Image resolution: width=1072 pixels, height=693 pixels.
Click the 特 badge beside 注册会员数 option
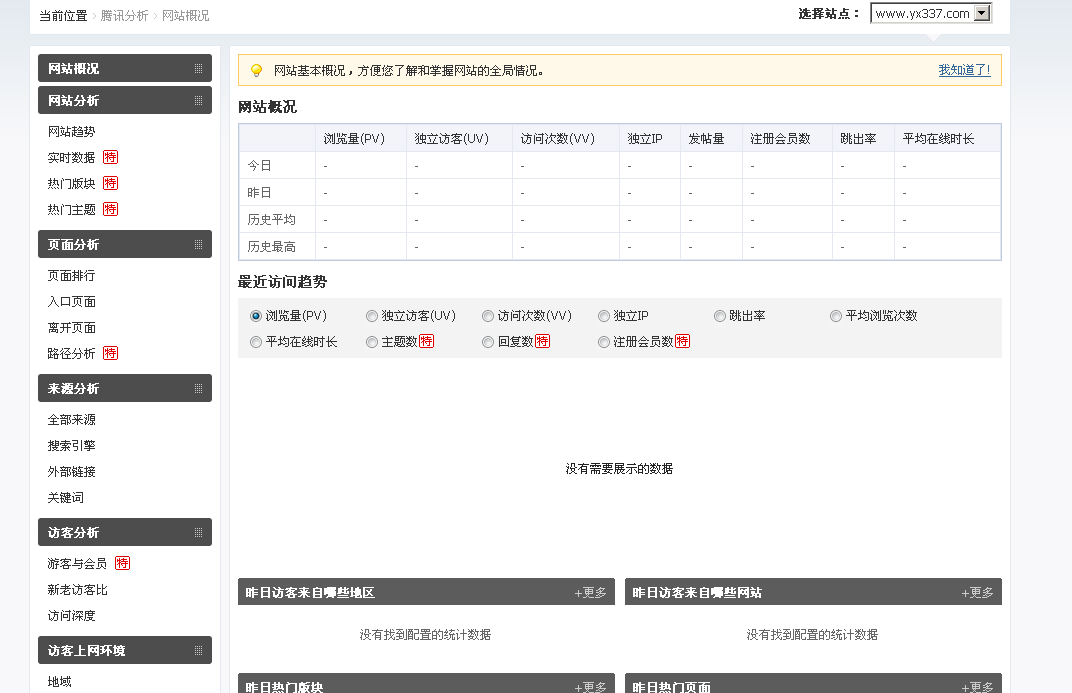coord(682,341)
